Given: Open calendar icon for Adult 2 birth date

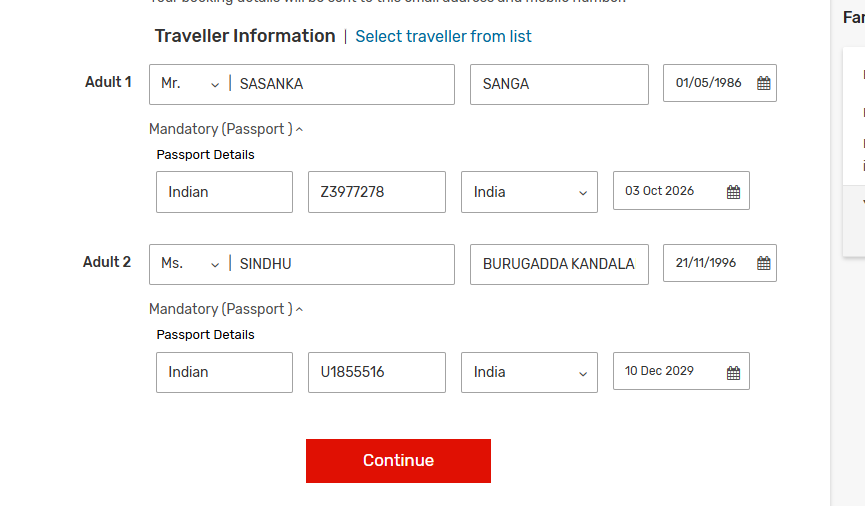Looking at the screenshot, I should (763, 263).
